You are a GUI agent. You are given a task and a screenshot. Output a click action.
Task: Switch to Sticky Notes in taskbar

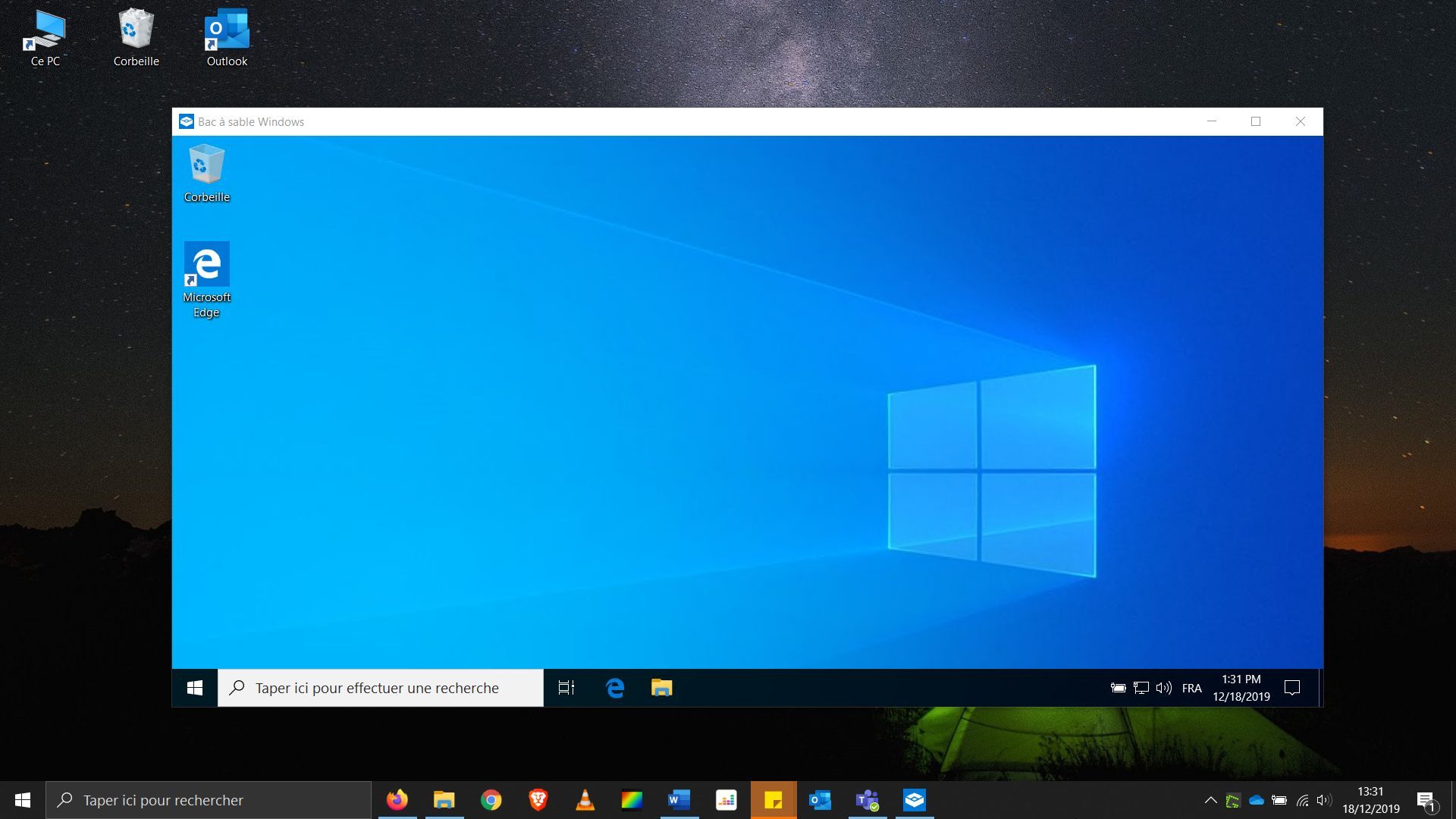click(773, 800)
